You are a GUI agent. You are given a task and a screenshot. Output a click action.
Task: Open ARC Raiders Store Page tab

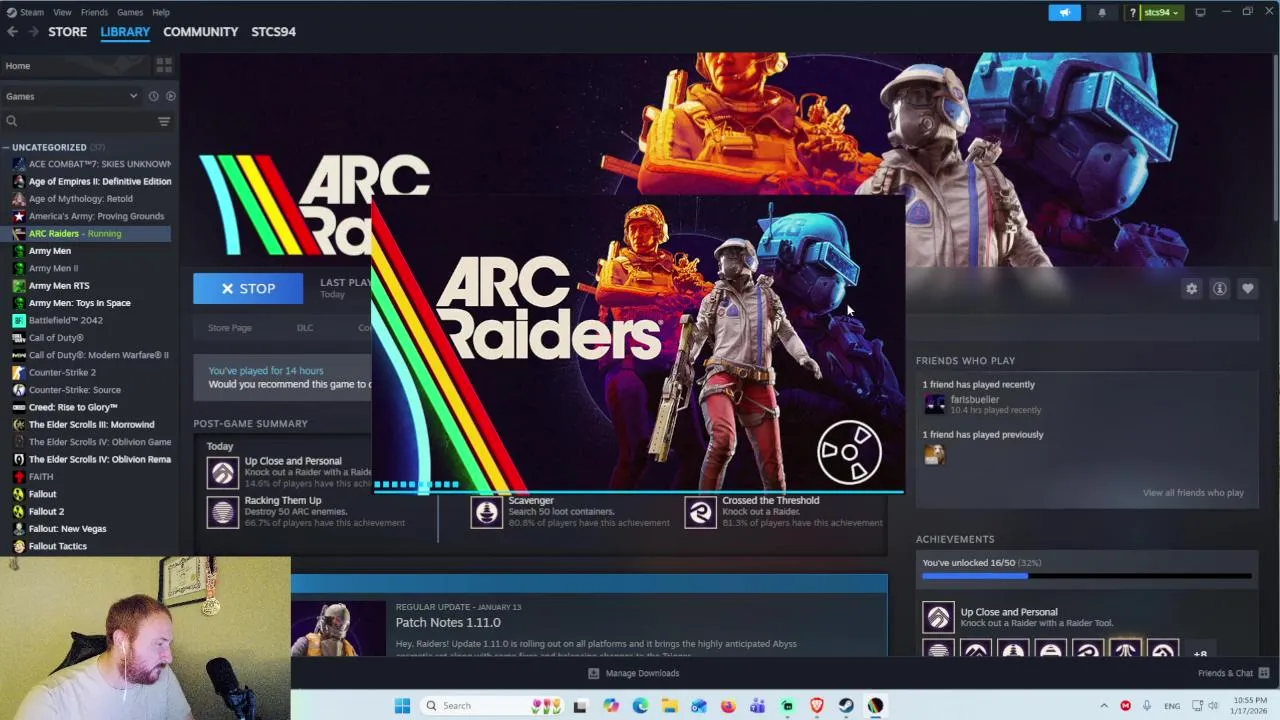click(x=229, y=328)
